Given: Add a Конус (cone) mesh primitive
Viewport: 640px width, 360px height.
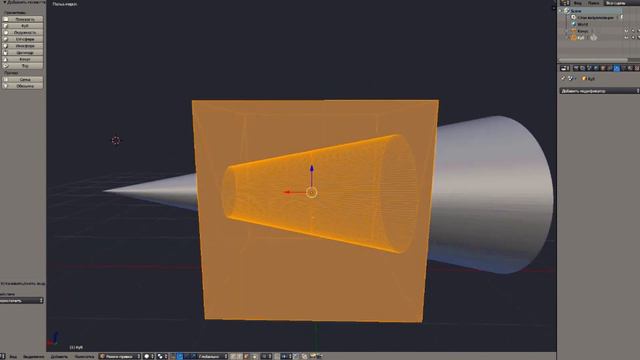Looking at the screenshot, I should [23, 59].
